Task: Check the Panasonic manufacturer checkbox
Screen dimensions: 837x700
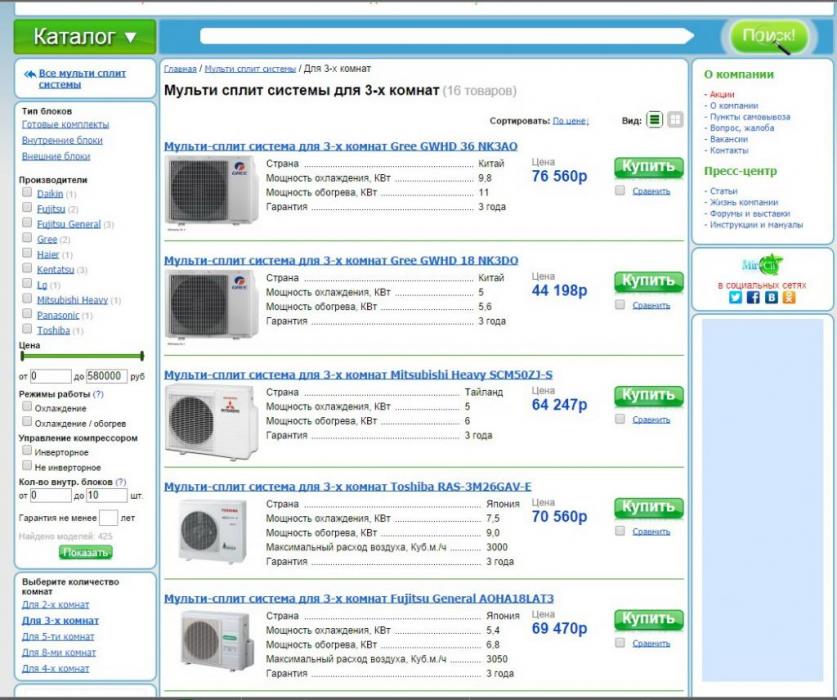Action: pos(27,313)
